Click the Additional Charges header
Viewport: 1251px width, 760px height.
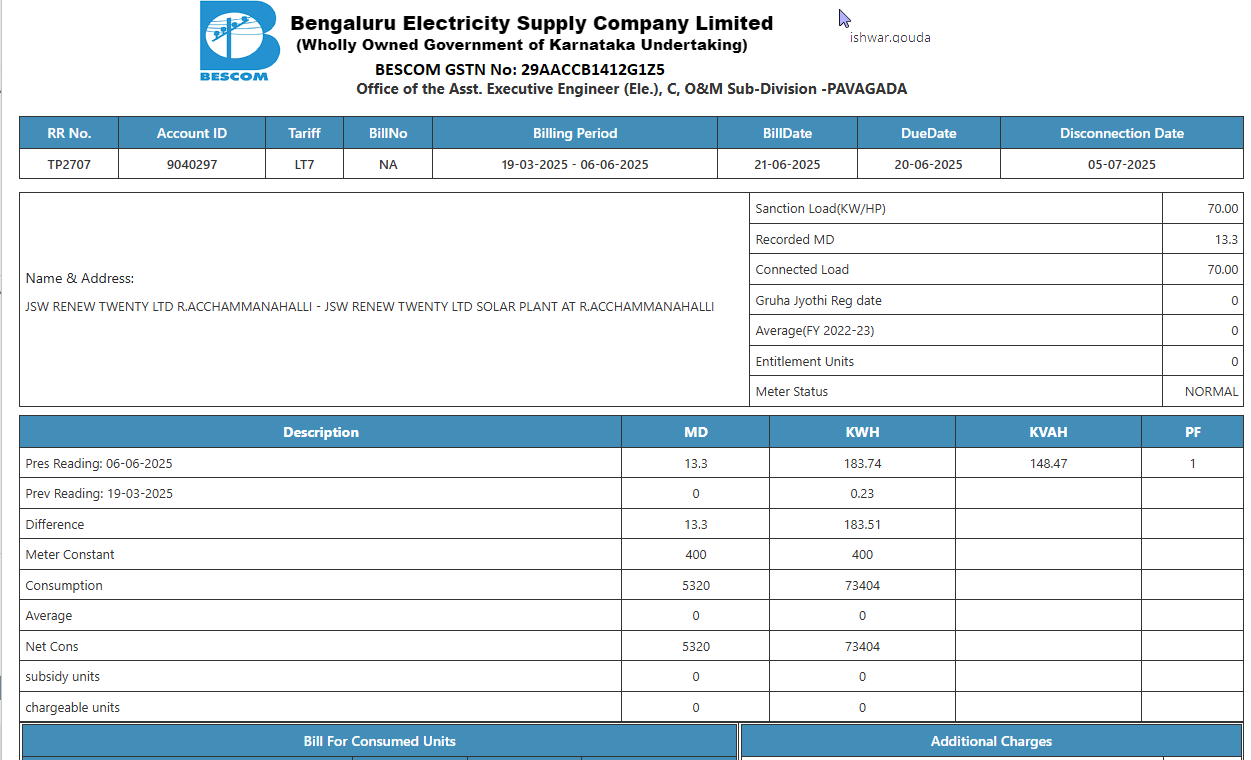(992, 741)
